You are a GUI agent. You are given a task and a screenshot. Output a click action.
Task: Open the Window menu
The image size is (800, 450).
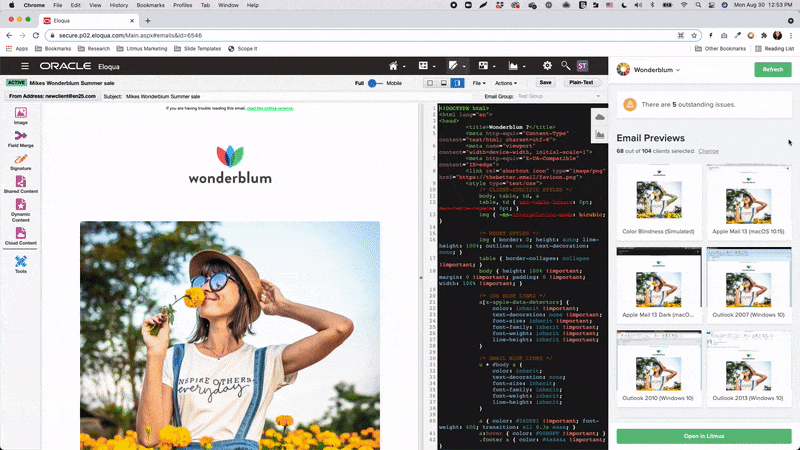tap(228, 5)
